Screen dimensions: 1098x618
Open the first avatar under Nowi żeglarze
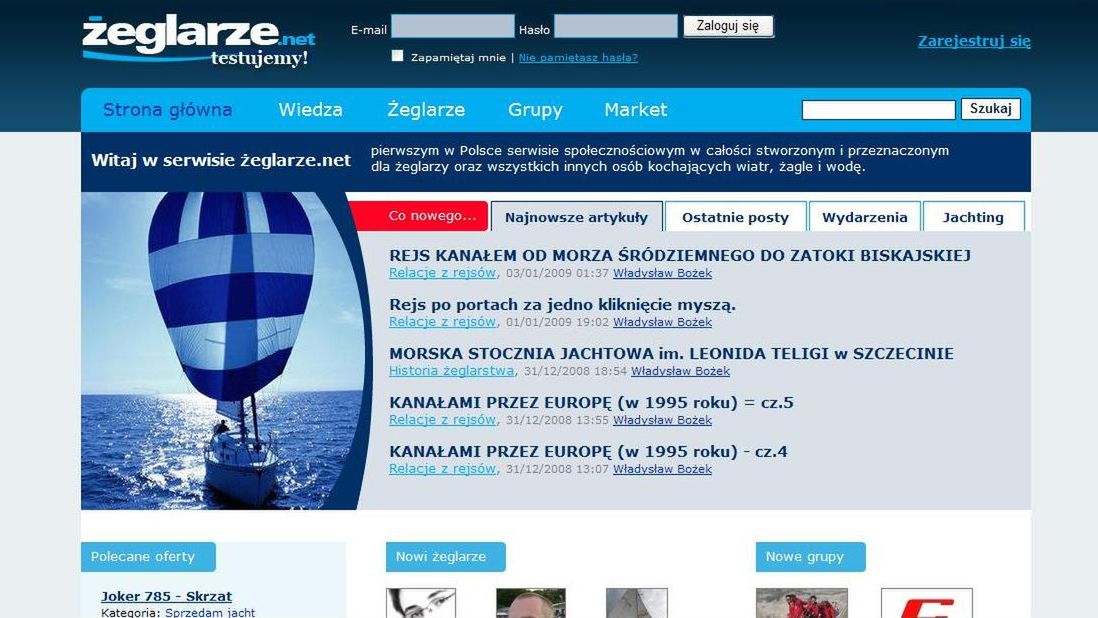[x=420, y=601]
